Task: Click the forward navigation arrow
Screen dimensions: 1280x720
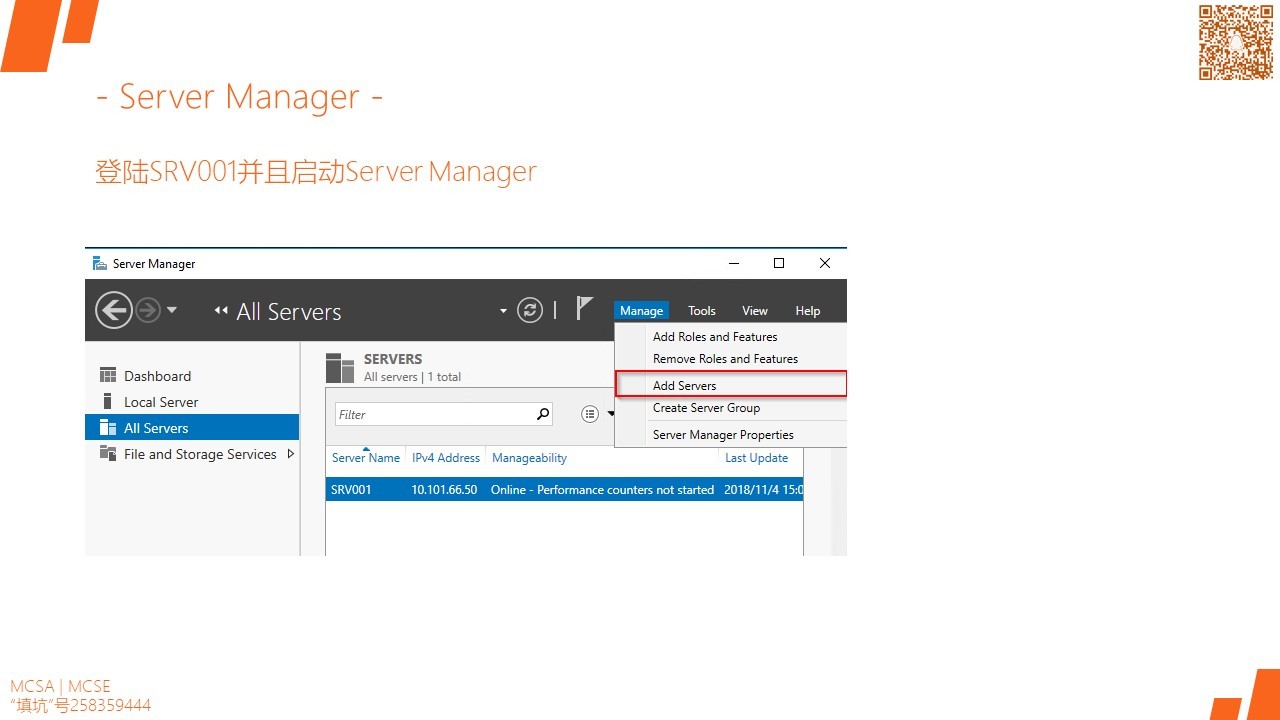Action: (148, 310)
